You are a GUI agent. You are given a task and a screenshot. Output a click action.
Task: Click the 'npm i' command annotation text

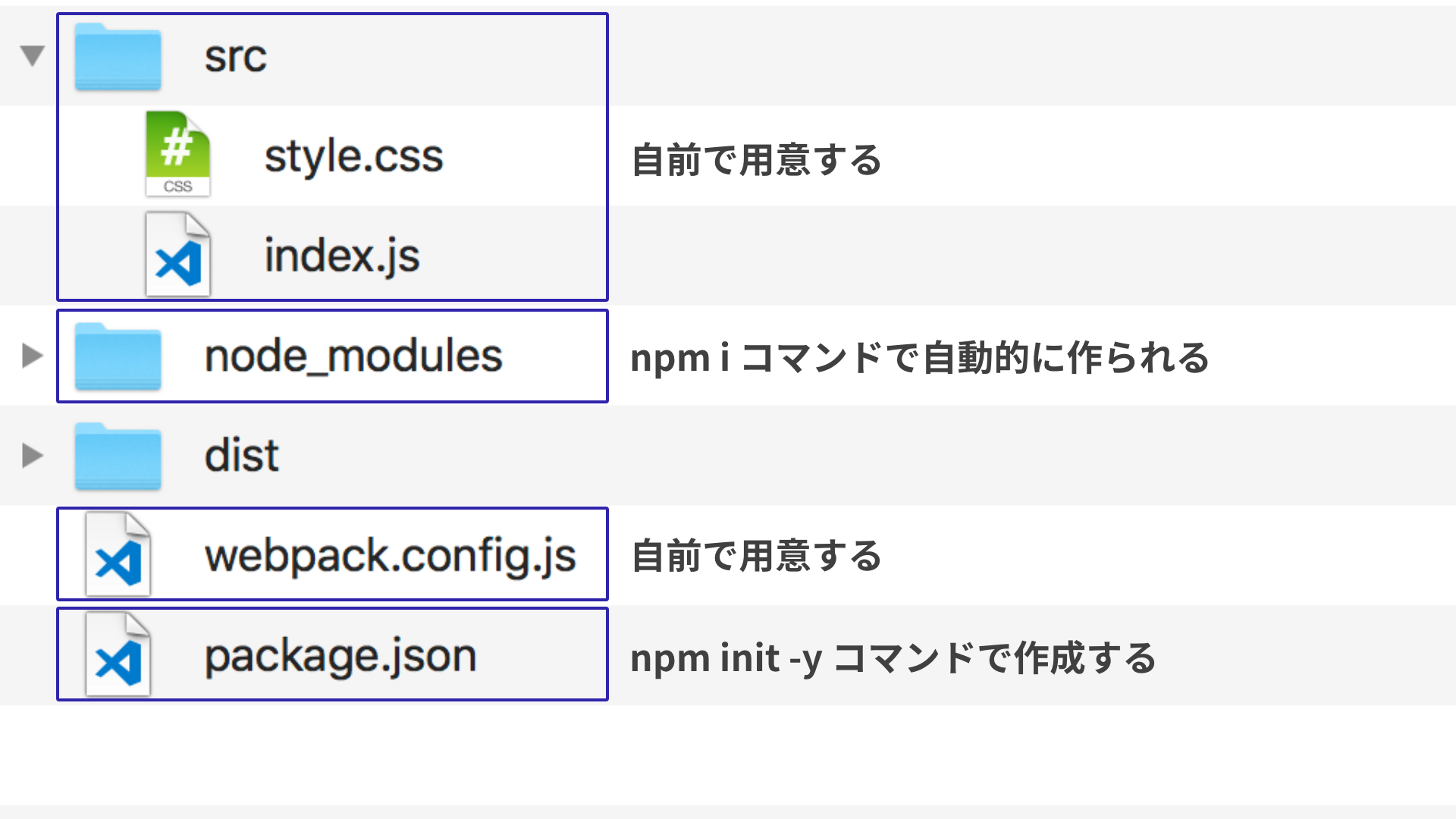919,357
